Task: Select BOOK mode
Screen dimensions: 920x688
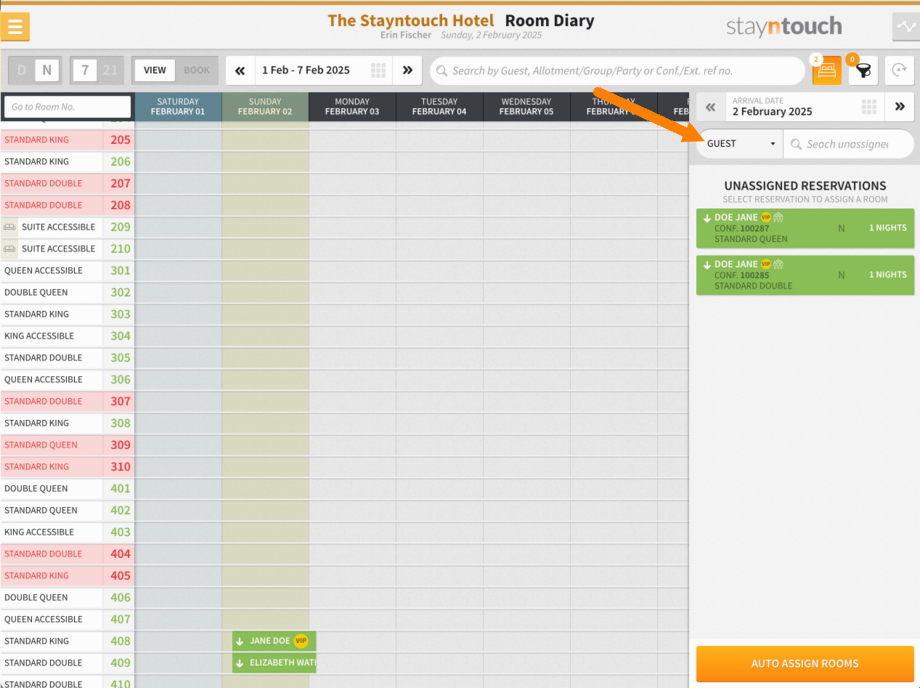Action: [x=197, y=70]
